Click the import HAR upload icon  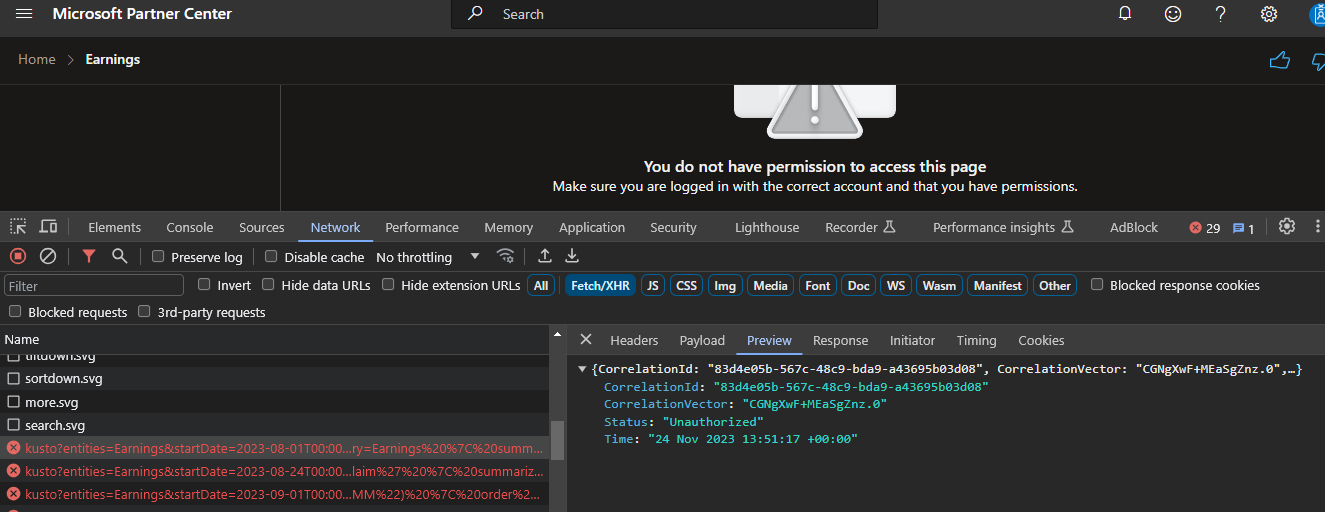[545, 256]
